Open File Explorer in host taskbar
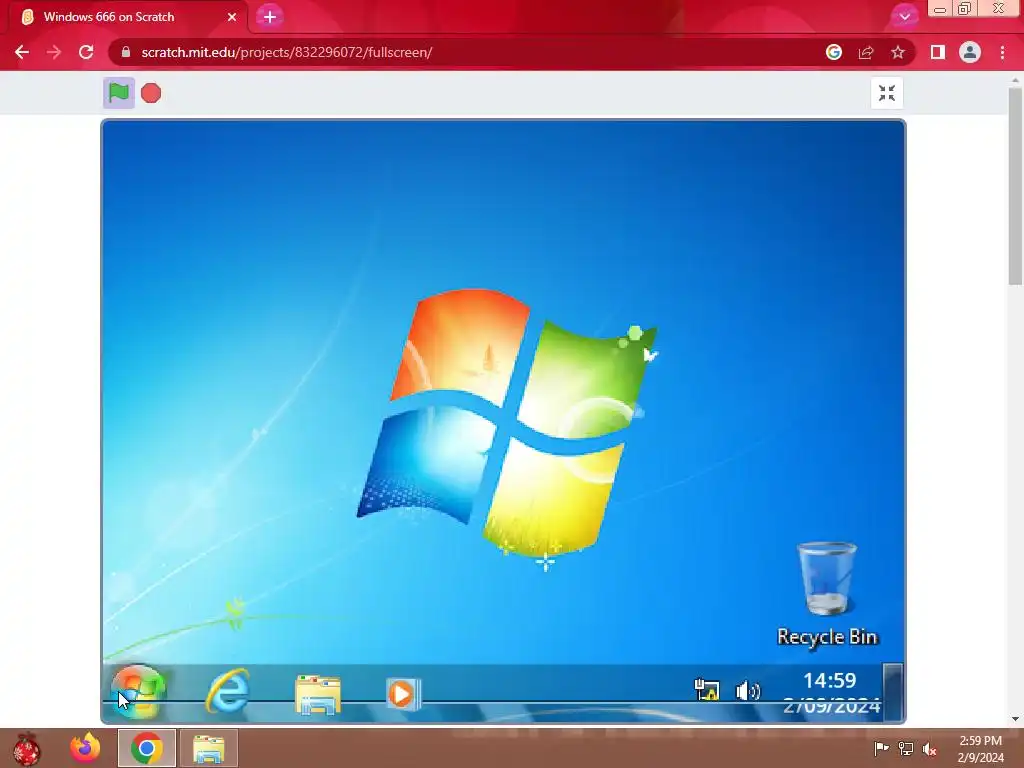 (x=208, y=748)
